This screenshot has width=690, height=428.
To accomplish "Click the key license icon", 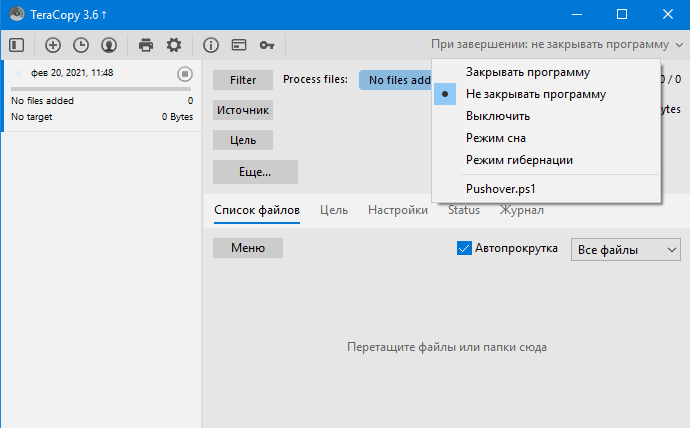I will tap(267, 45).
